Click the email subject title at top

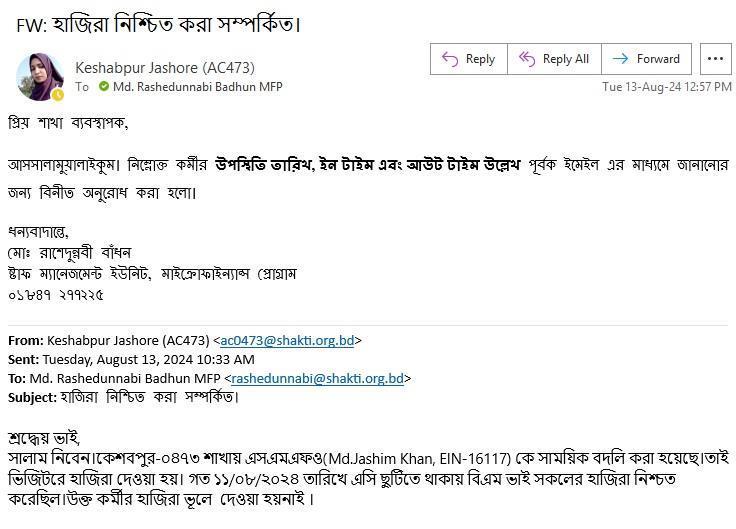tap(158, 24)
